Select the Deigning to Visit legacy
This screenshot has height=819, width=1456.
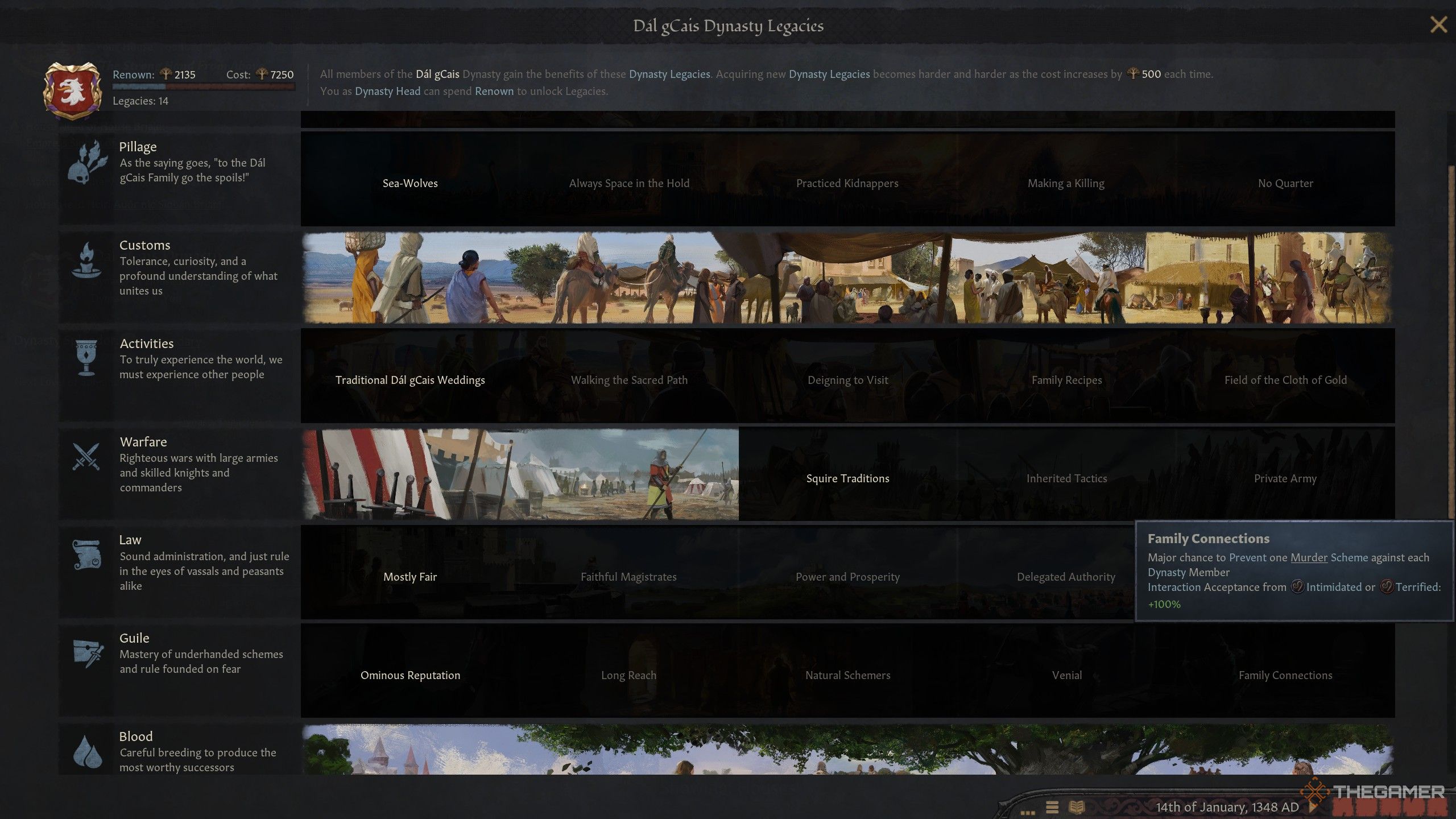click(847, 380)
